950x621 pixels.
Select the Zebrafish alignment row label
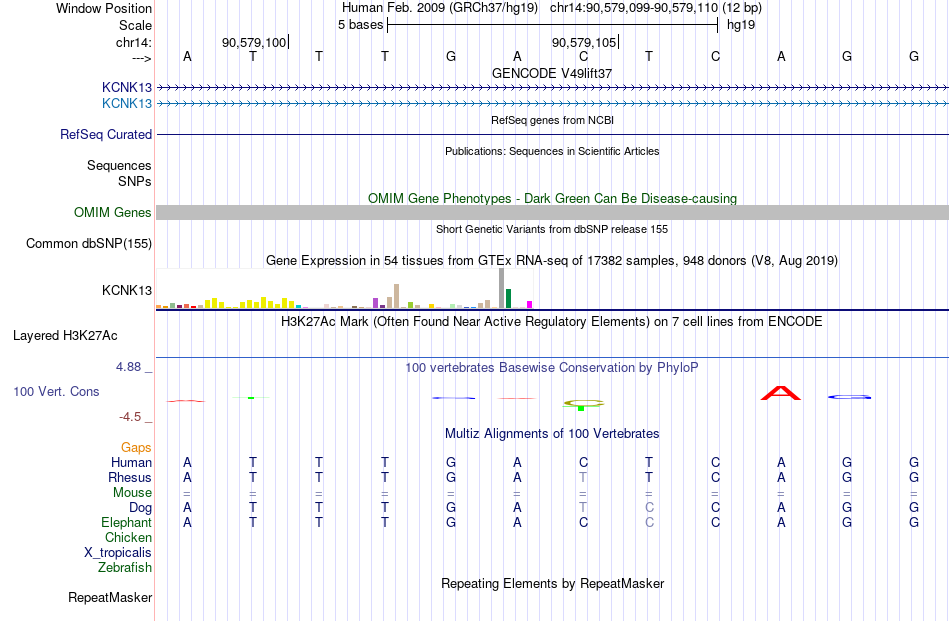[125, 568]
